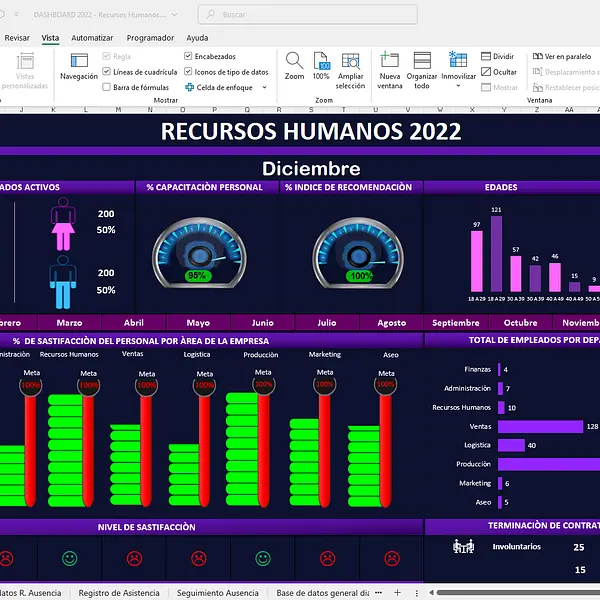Uncheck Líneas de cuadrícula
Image resolution: width=600 pixels, height=600 pixels.
(x=106, y=72)
